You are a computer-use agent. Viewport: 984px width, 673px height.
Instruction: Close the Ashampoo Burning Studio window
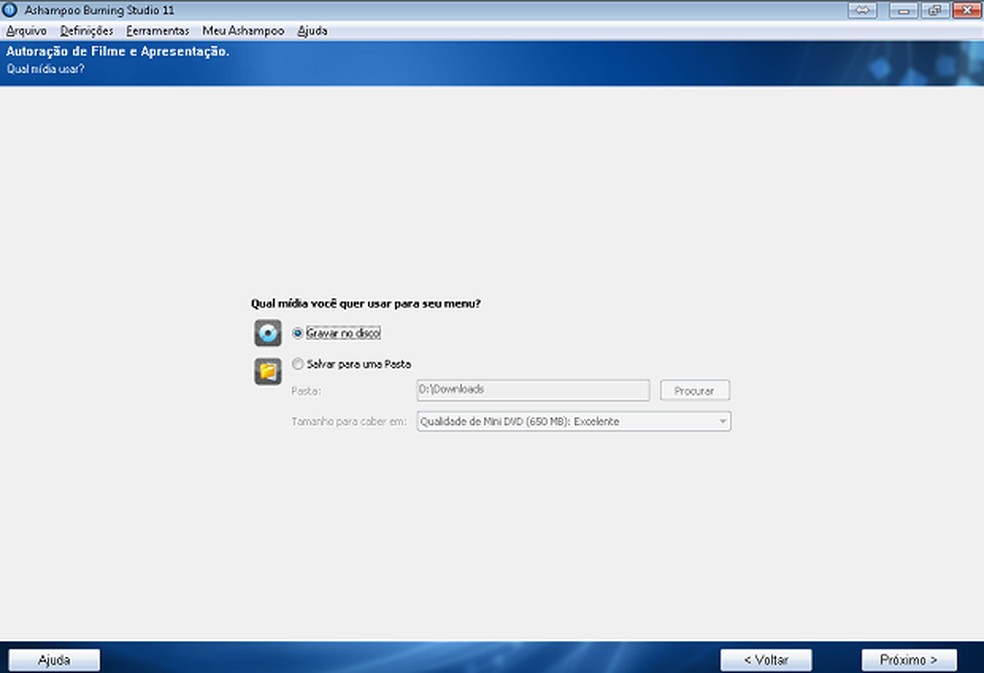[x=966, y=10]
